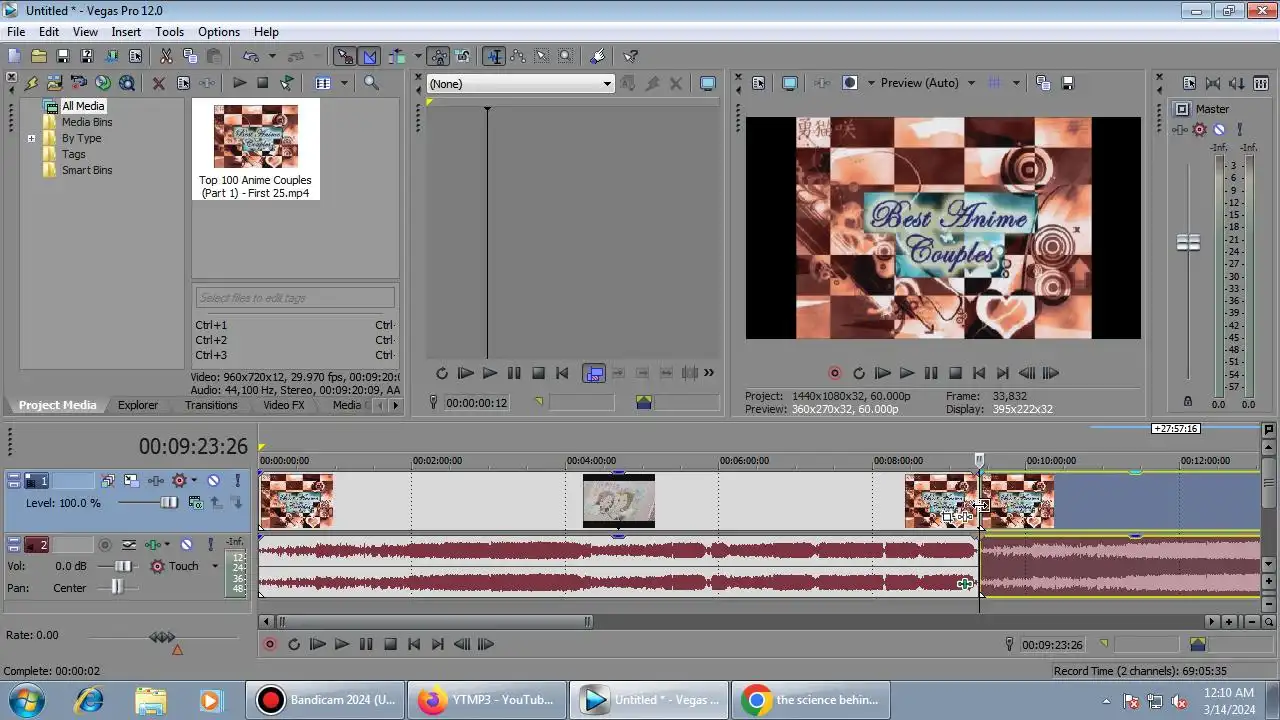Viewport: 1280px width, 720px height.
Task: Switch to the Explorer tab
Action: [138, 405]
